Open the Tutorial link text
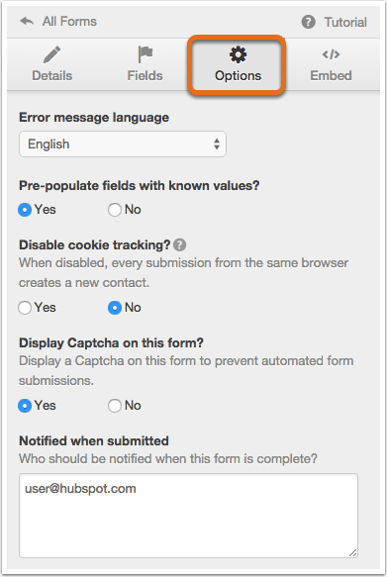The height and width of the screenshot is (577, 387). (x=345, y=22)
